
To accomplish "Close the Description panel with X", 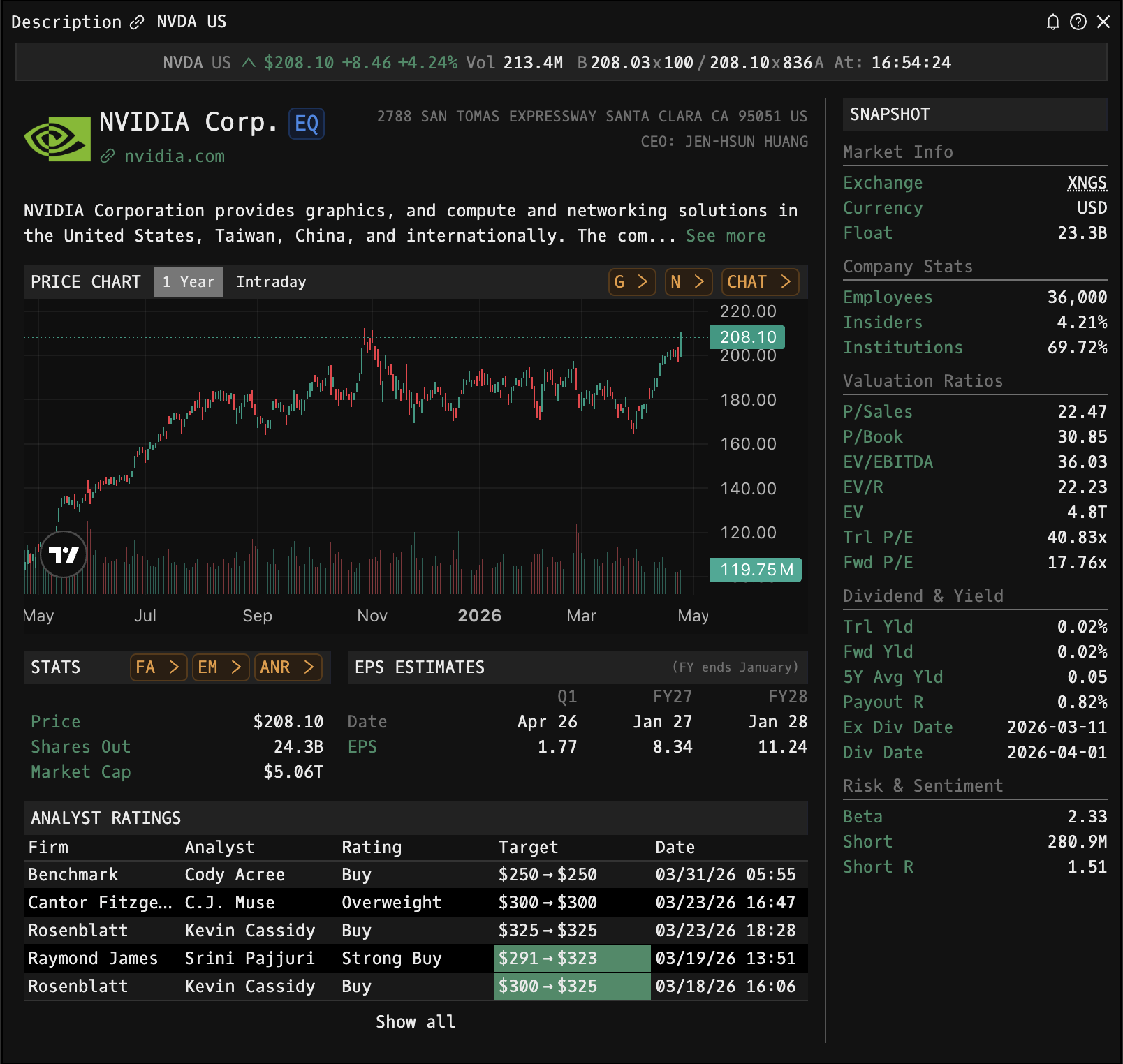I will 1103,22.
